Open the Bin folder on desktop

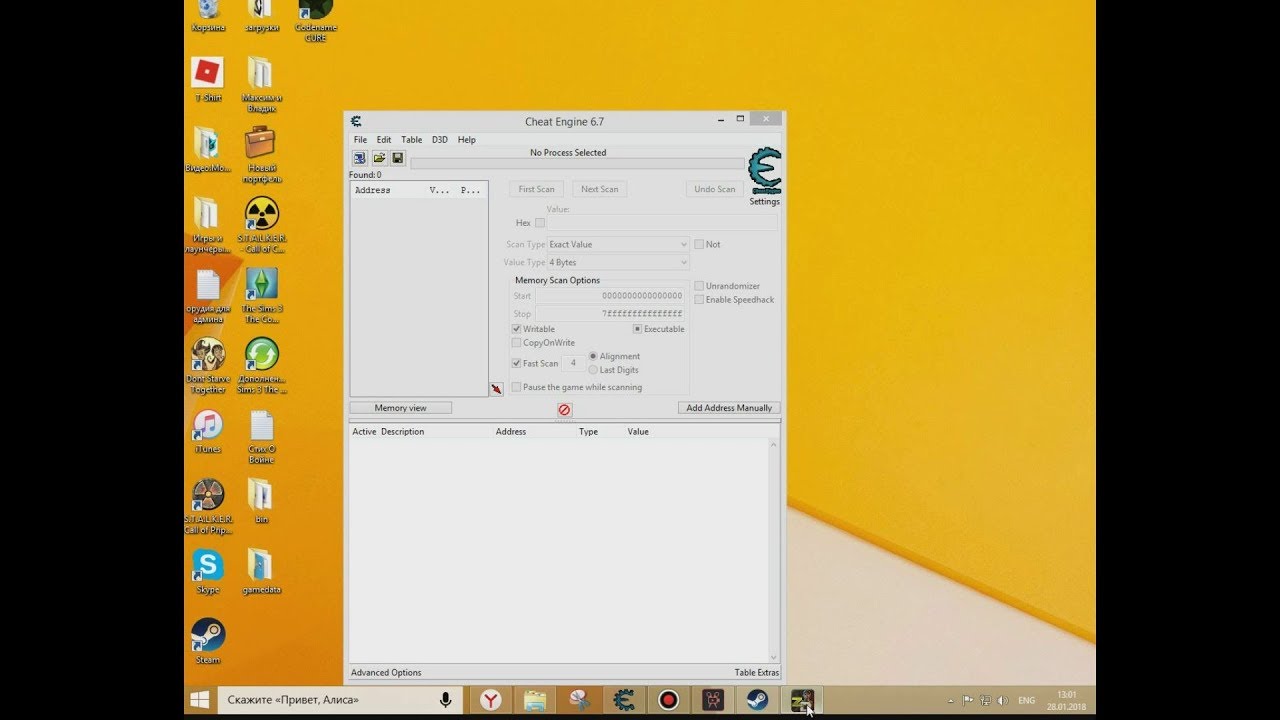(261, 502)
